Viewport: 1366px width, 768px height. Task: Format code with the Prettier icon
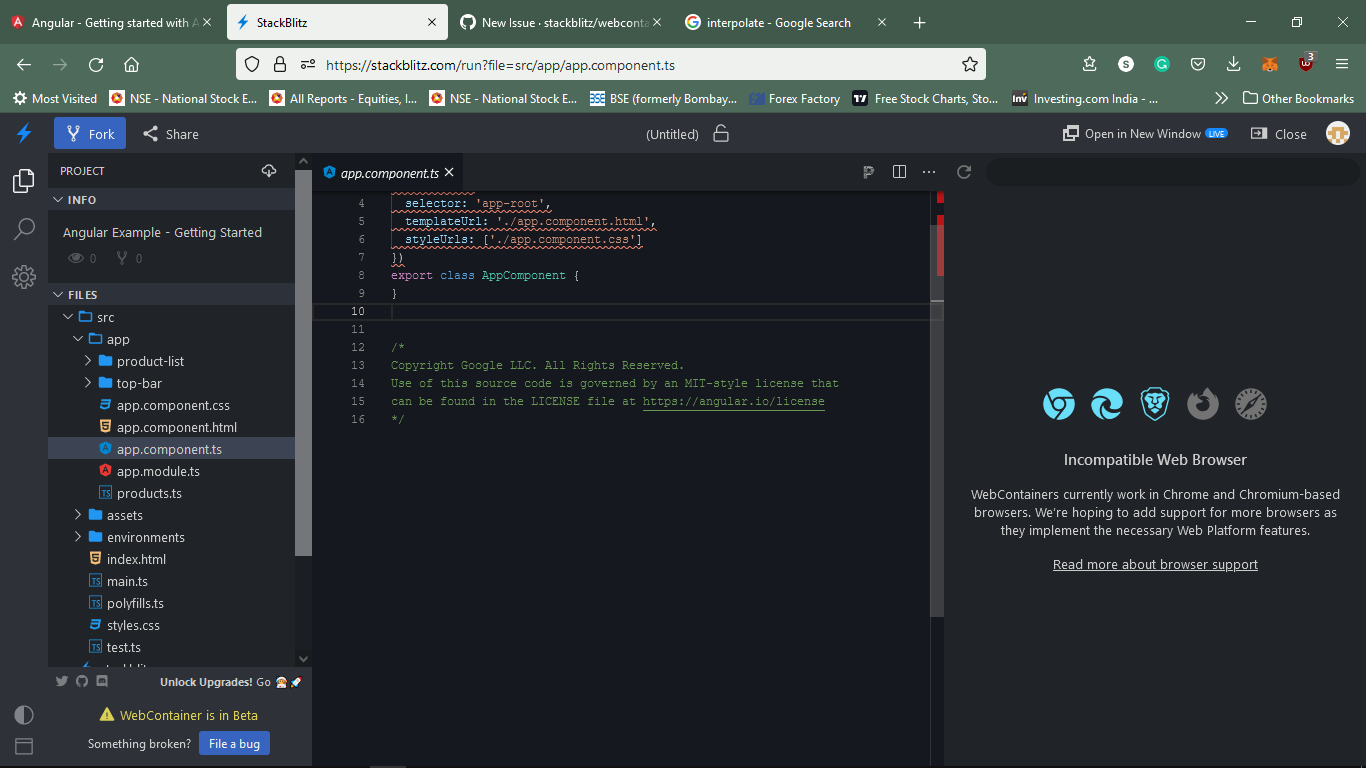coord(868,171)
